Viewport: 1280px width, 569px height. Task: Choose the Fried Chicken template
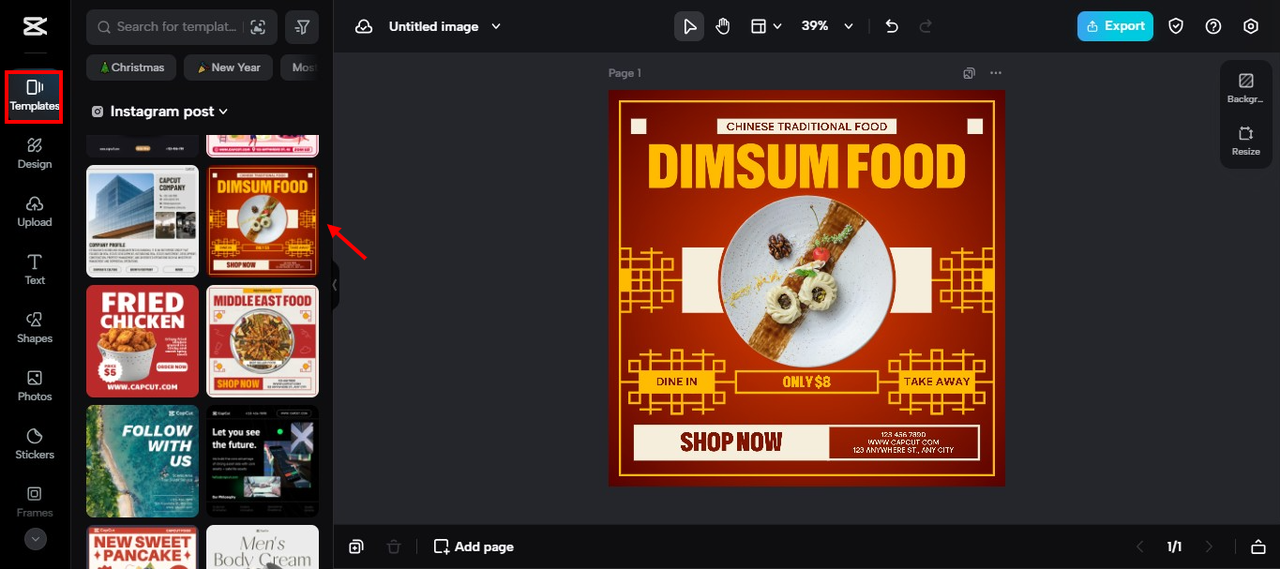coord(142,341)
